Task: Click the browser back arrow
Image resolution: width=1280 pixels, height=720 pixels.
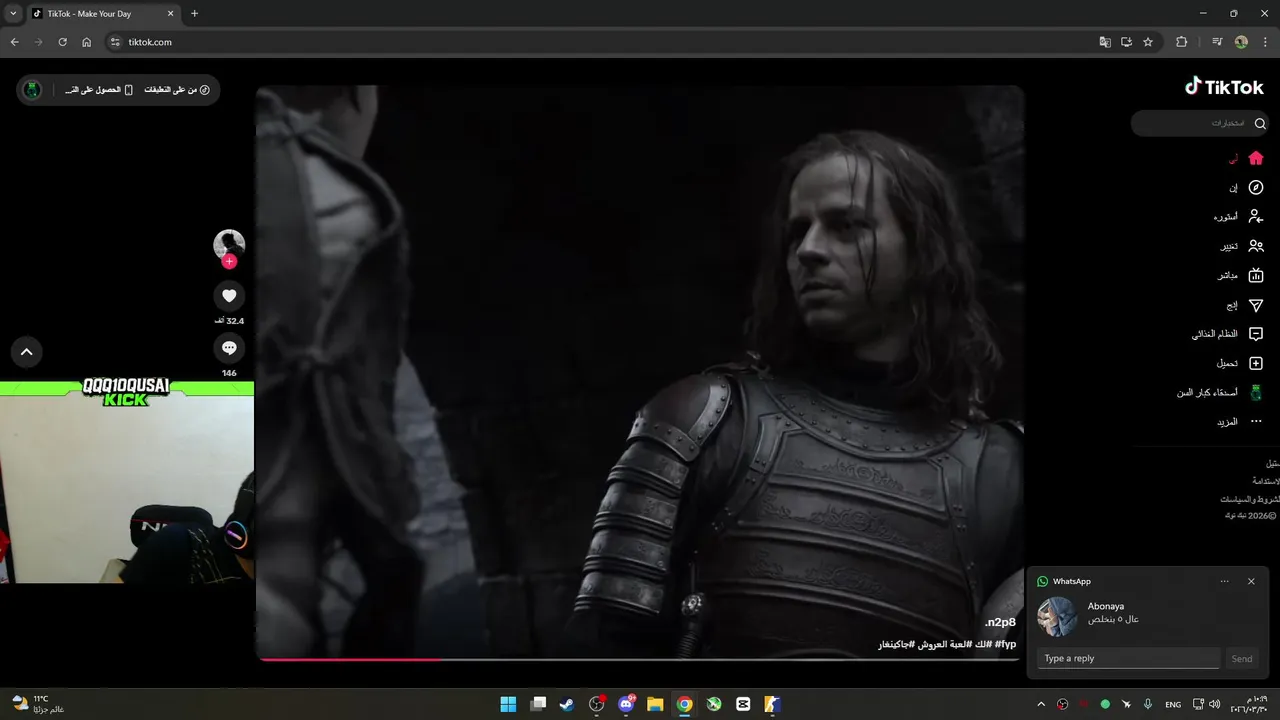Action: (14, 42)
